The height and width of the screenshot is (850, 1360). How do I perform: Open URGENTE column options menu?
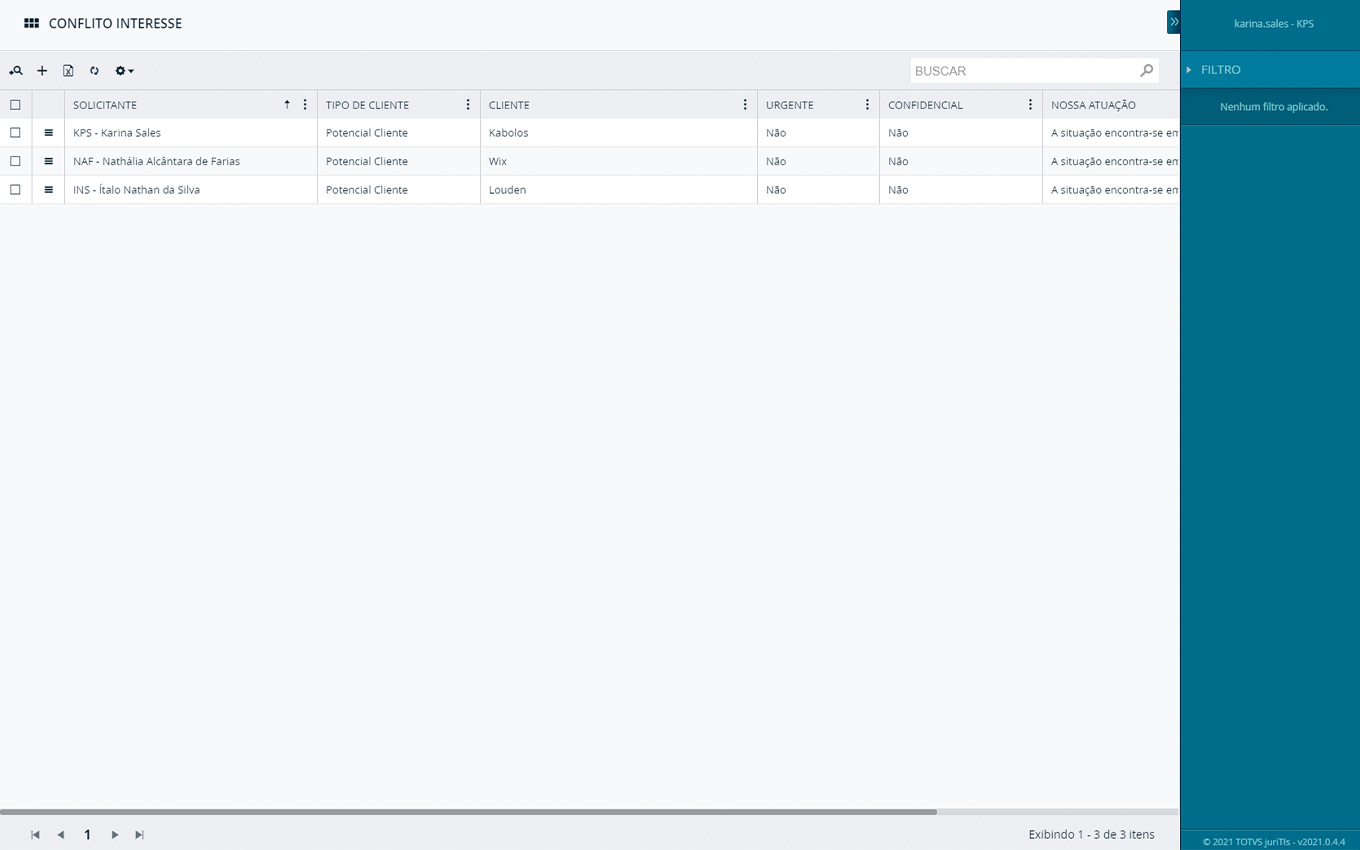coord(867,105)
